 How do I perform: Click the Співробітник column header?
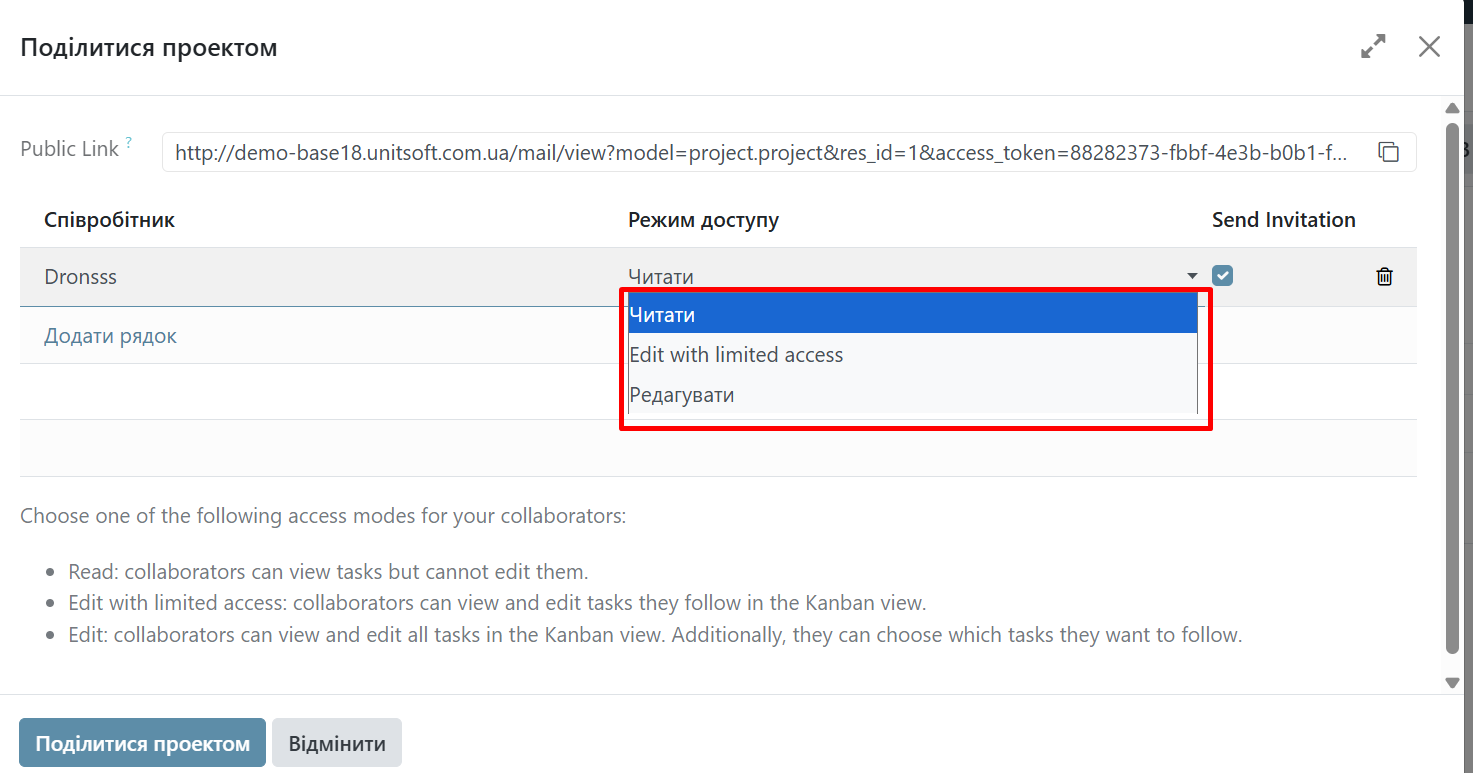(110, 220)
